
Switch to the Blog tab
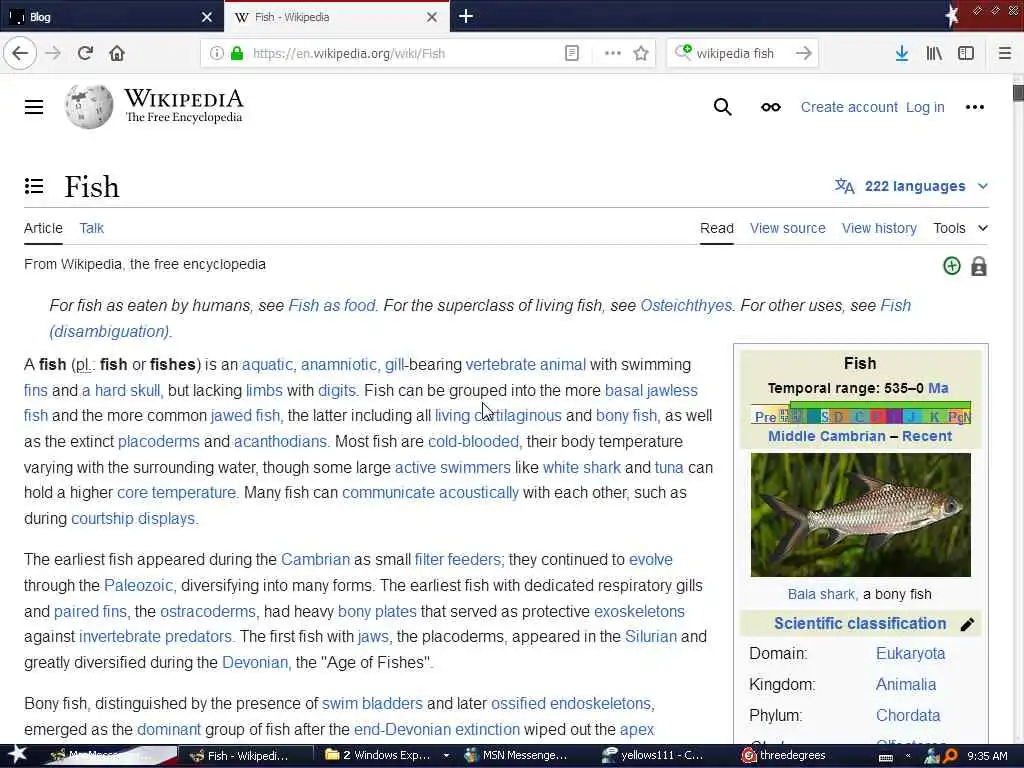tap(111, 17)
